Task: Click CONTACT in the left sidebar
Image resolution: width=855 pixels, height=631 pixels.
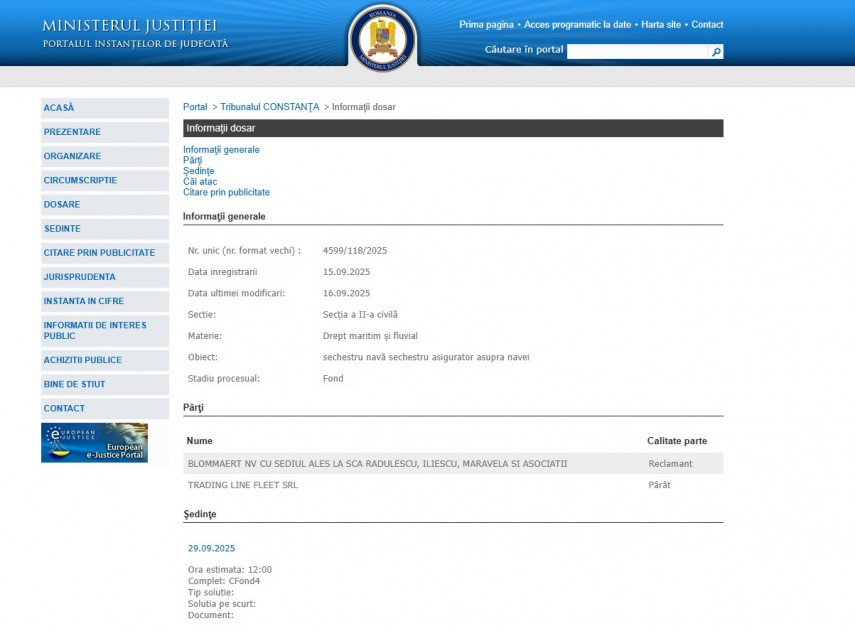Action: coord(105,408)
